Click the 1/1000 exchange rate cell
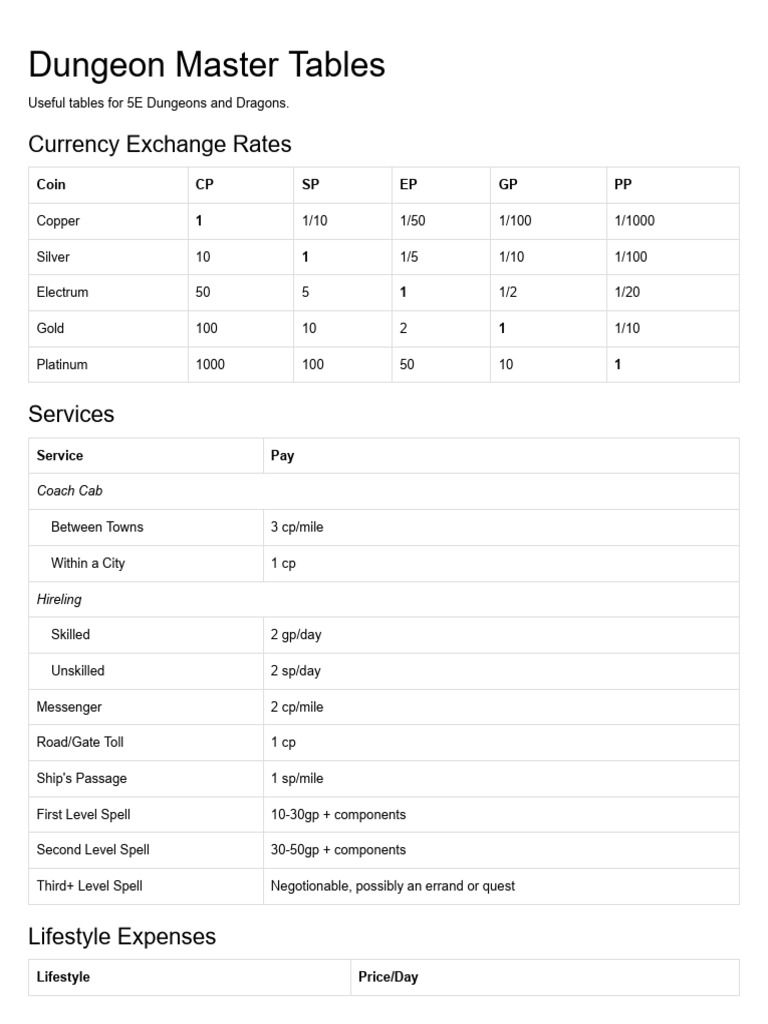 634,221
